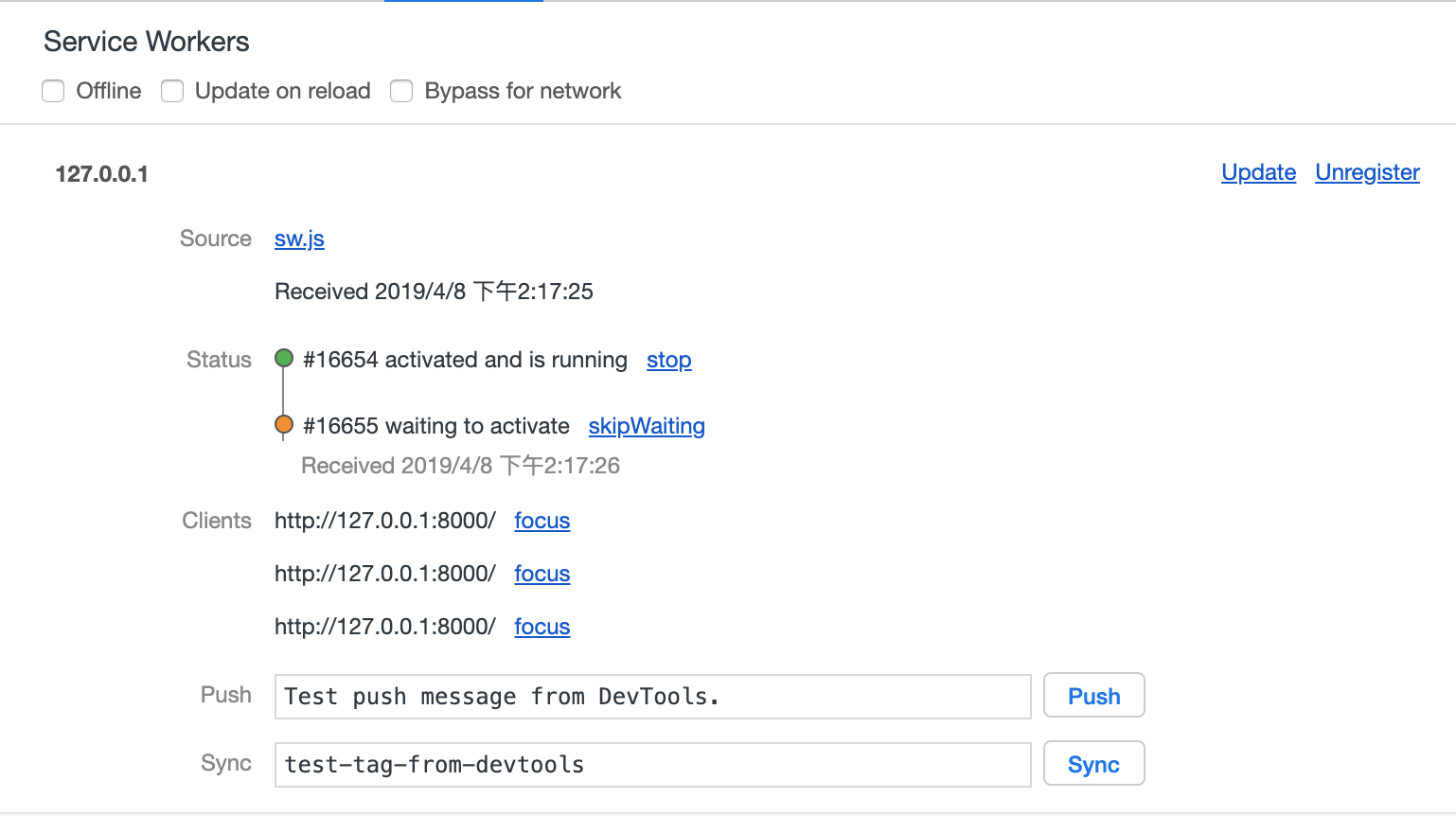Enable the Offline checkbox
This screenshot has height=816, width=1456.
pyautogui.click(x=53, y=91)
